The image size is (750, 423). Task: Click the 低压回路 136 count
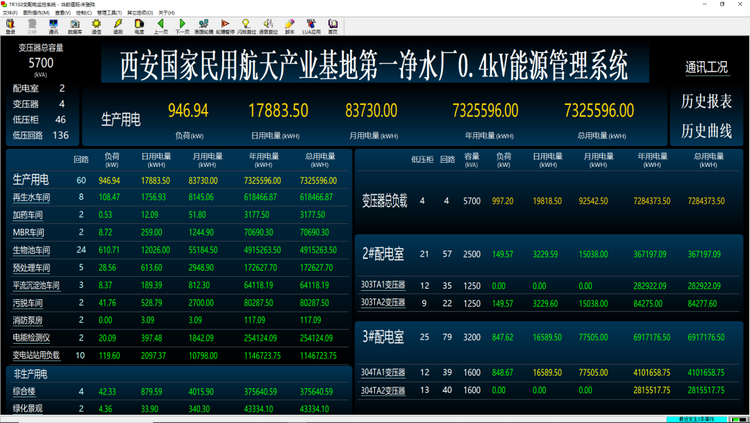pos(61,135)
